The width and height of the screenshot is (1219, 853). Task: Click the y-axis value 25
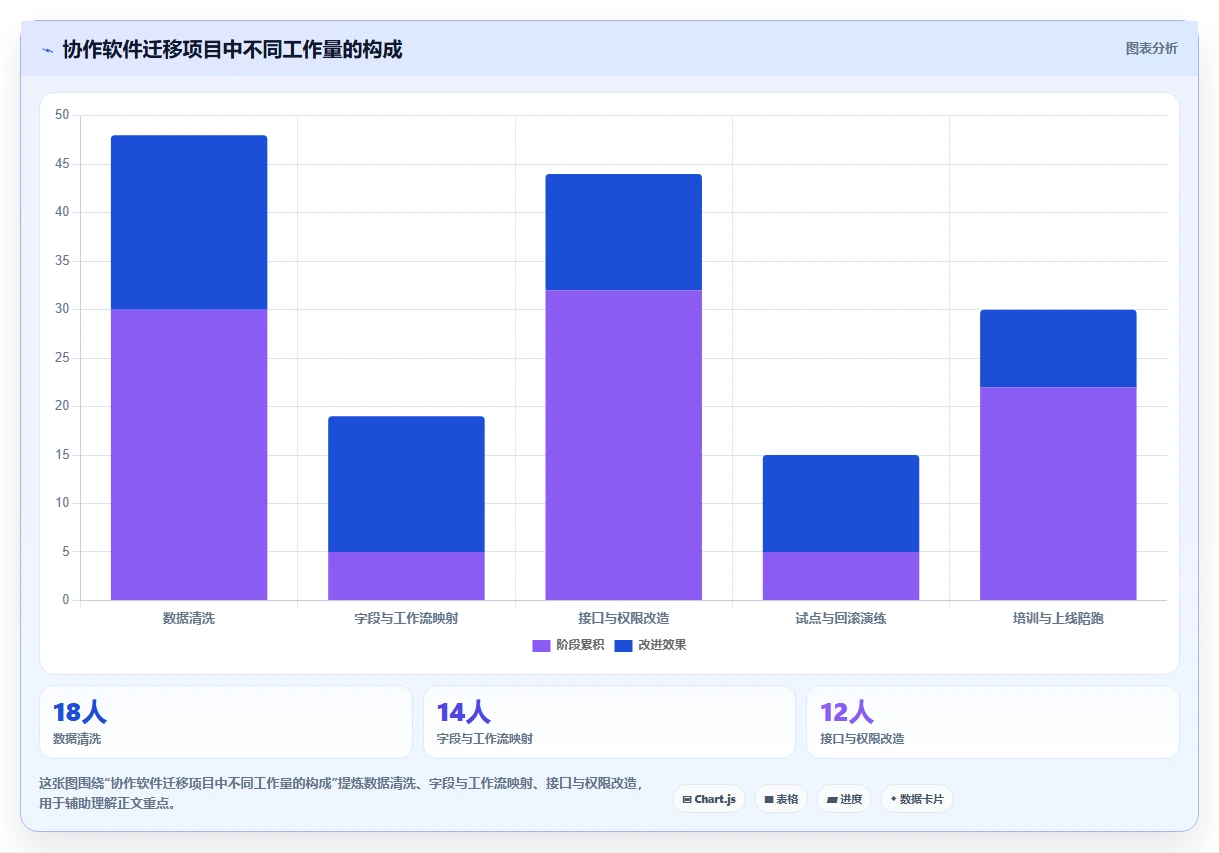coord(62,358)
